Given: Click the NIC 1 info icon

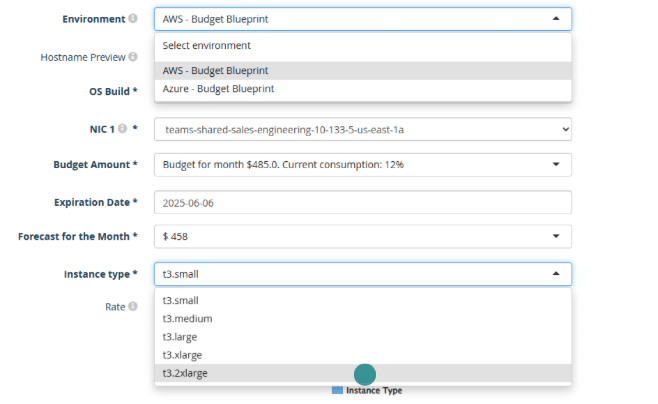Looking at the screenshot, I should [122, 128].
